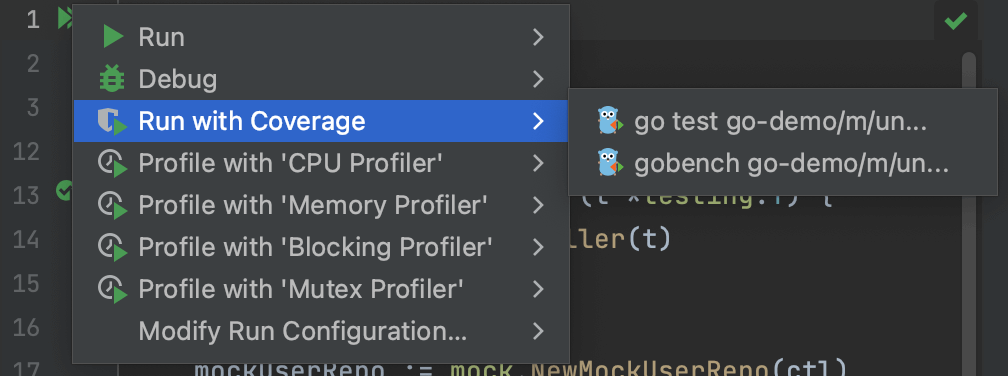Expand the Modify Run Configuration submenu arrow
1008x376 pixels.
pyautogui.click(x=539, y=332)
